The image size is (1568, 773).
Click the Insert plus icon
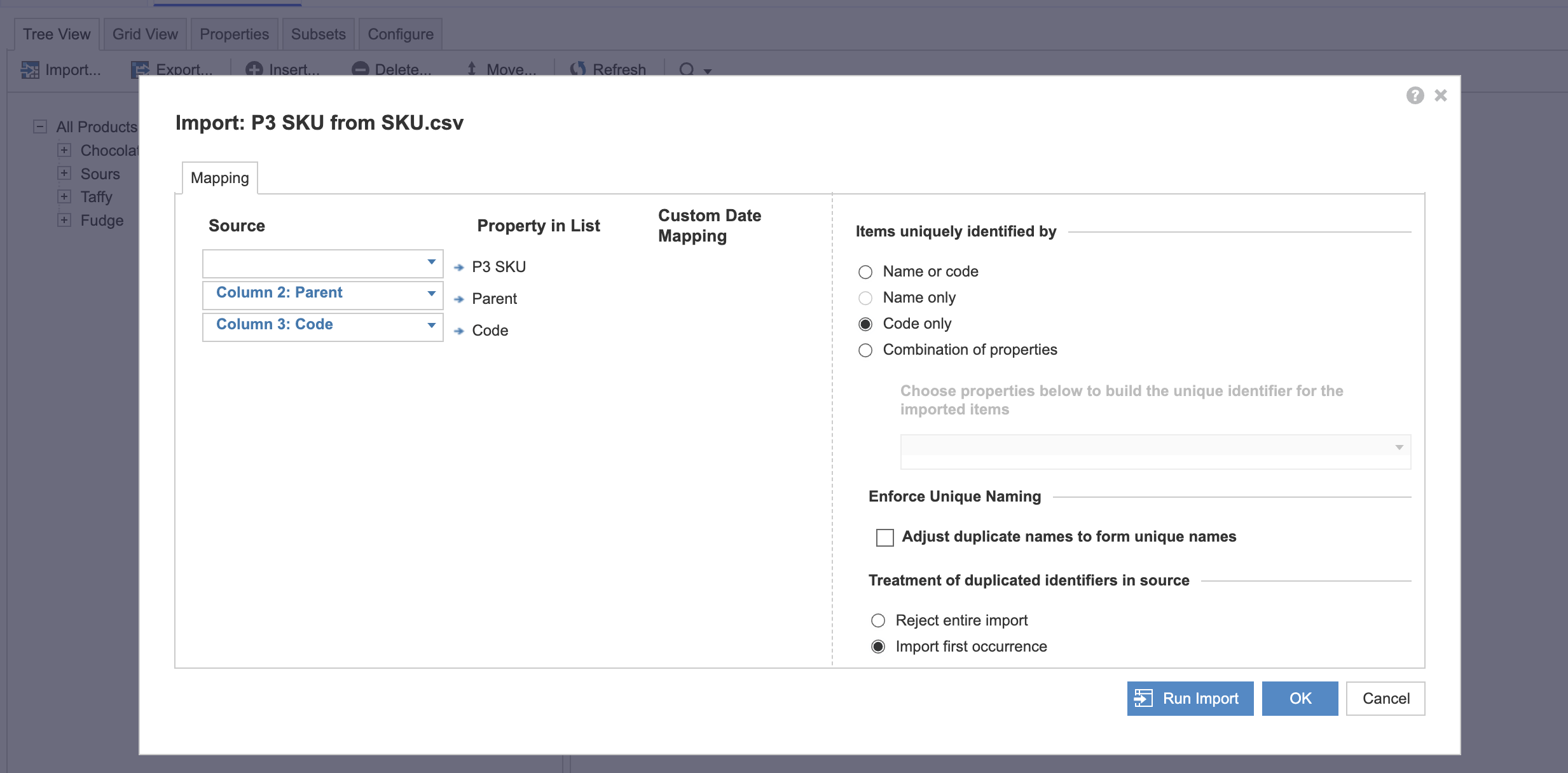(254, 69)
